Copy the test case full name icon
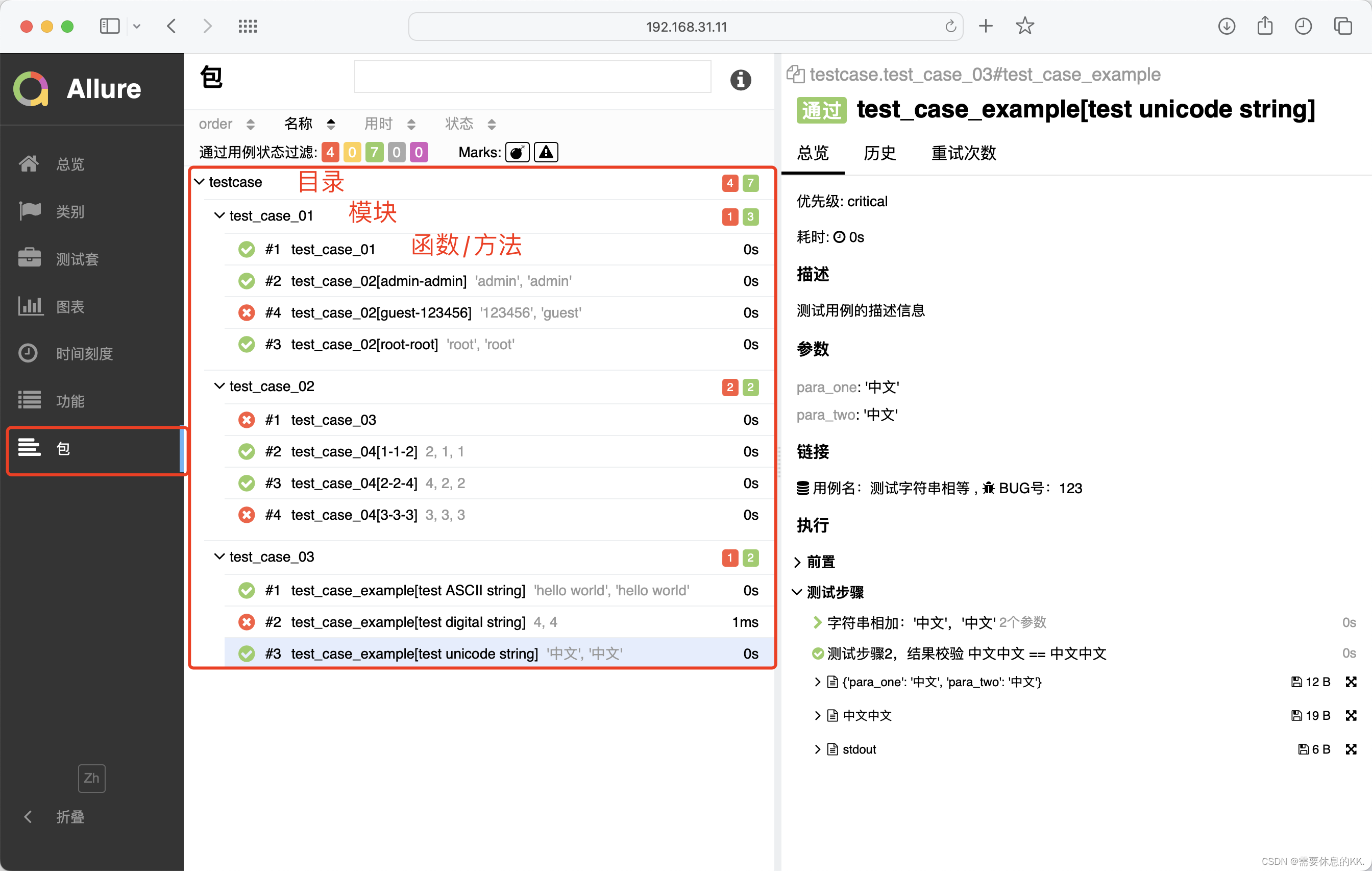This screenshot has width=1372, height=871. [795, 75]
